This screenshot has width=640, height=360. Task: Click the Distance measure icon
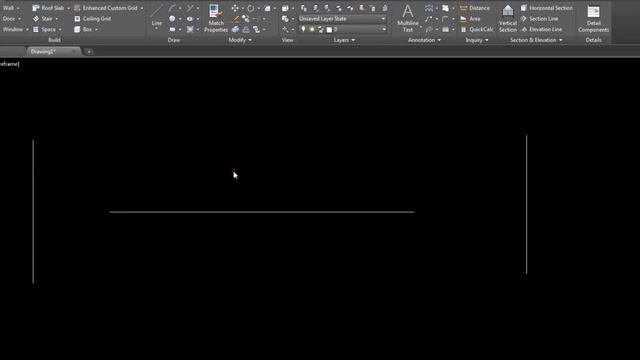463,8
